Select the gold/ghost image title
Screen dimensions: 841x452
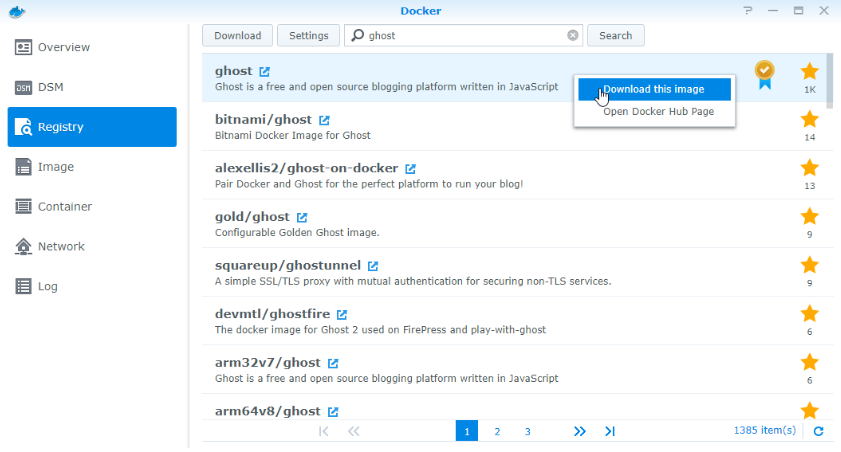(x=252, y=217)
